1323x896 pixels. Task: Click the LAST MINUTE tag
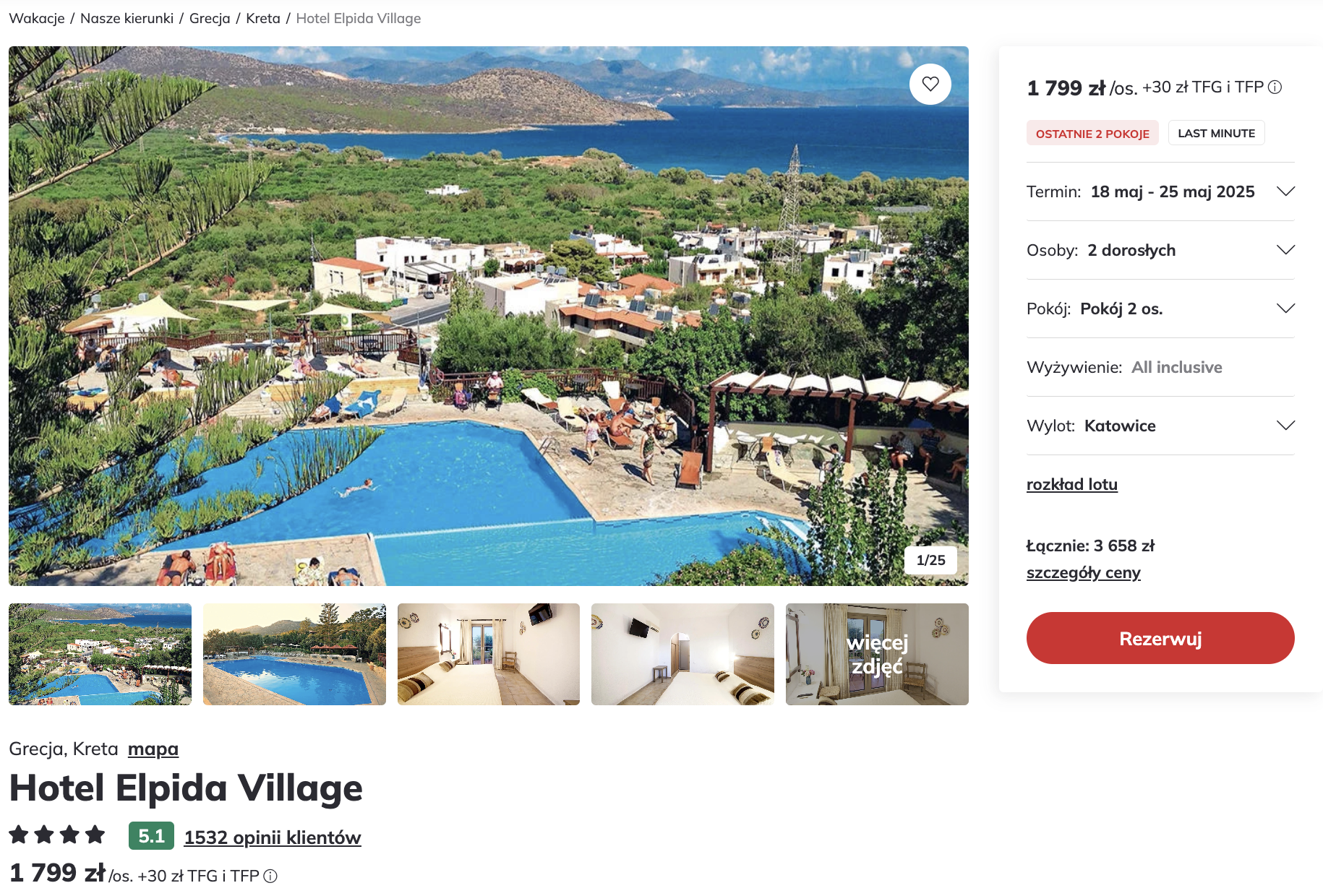click(x=1217, y=133)
